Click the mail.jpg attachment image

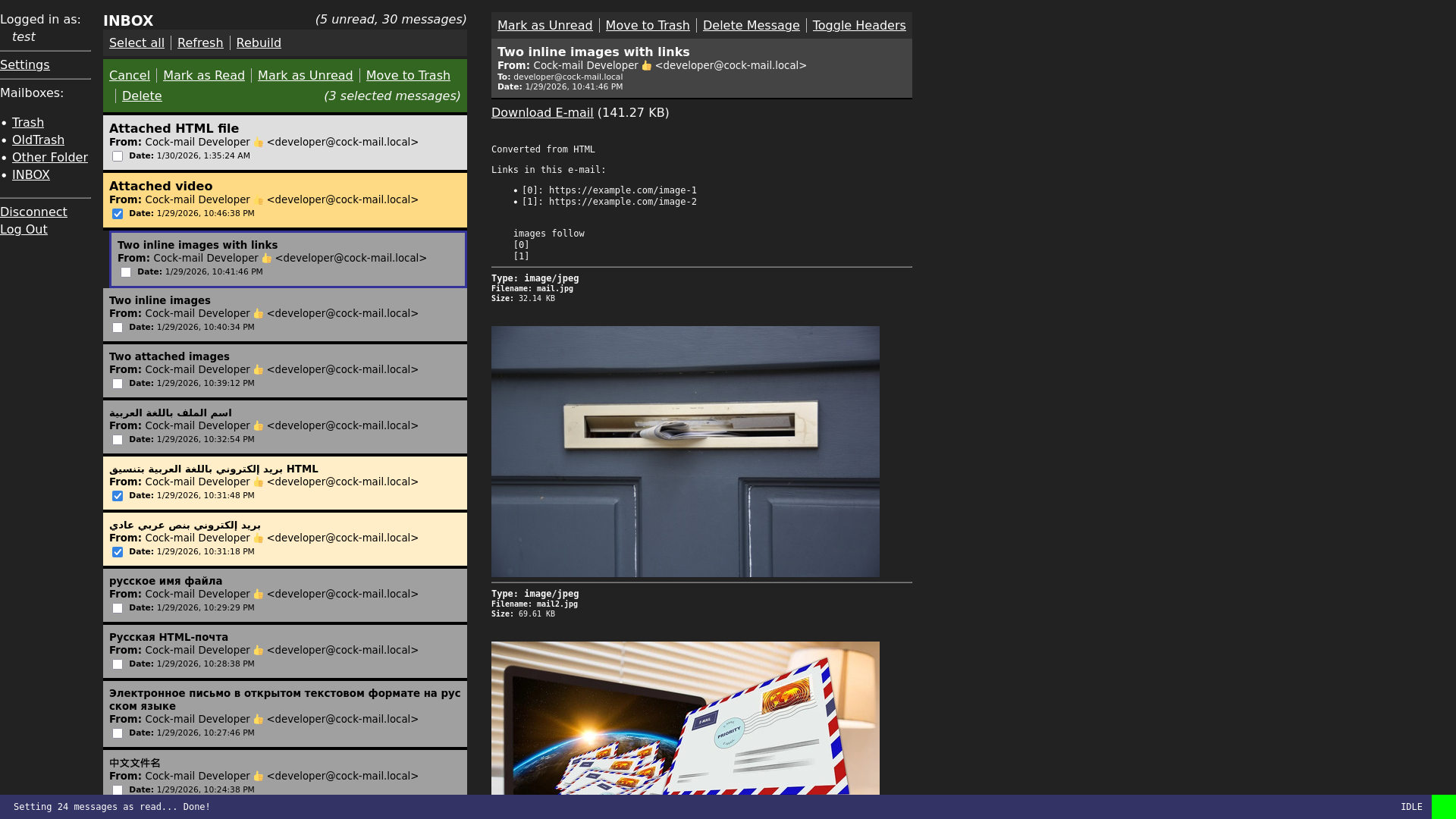[x=685, y=451]
